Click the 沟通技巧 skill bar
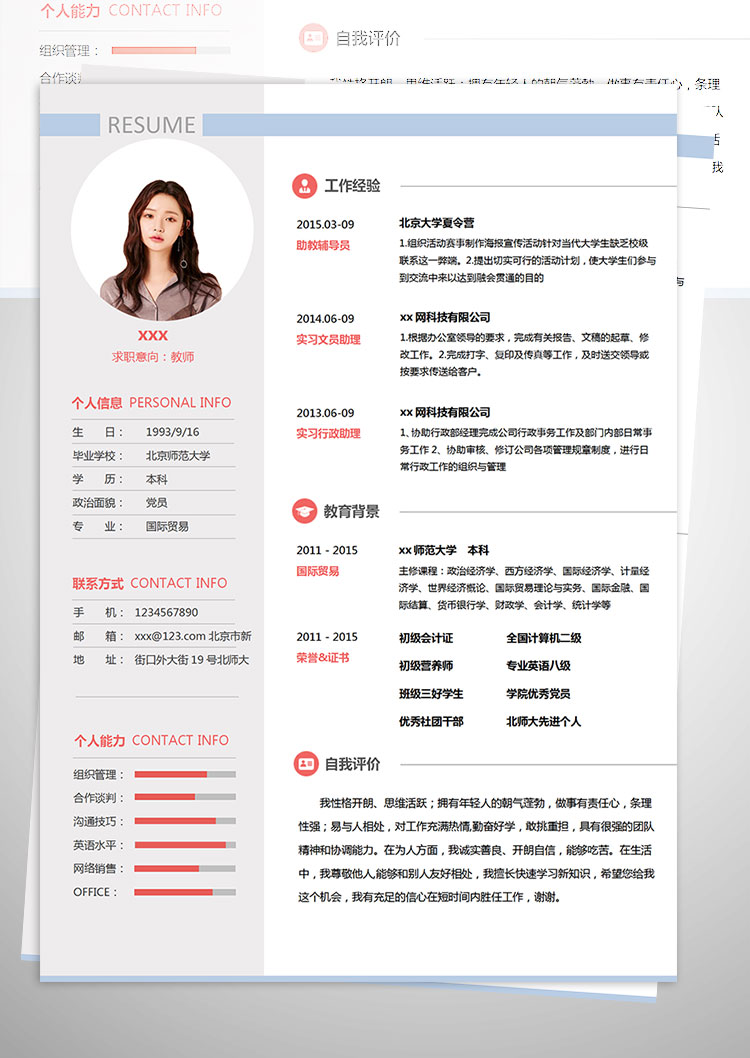 pyautogui.click(x=185, y=821)
